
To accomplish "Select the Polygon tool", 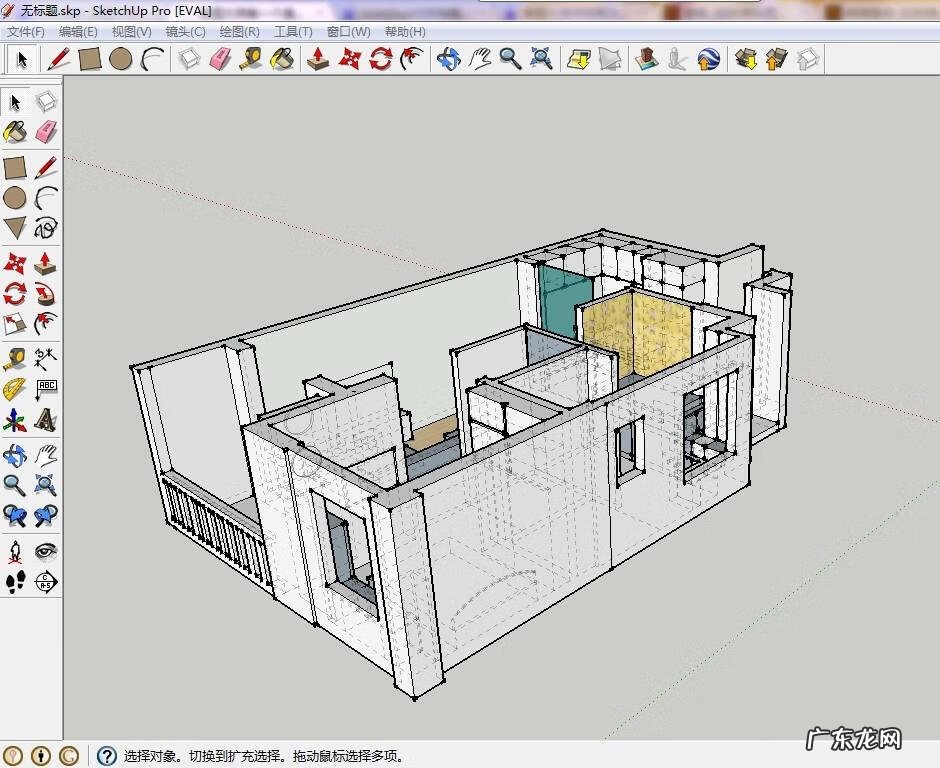I will tap(15, 228).
